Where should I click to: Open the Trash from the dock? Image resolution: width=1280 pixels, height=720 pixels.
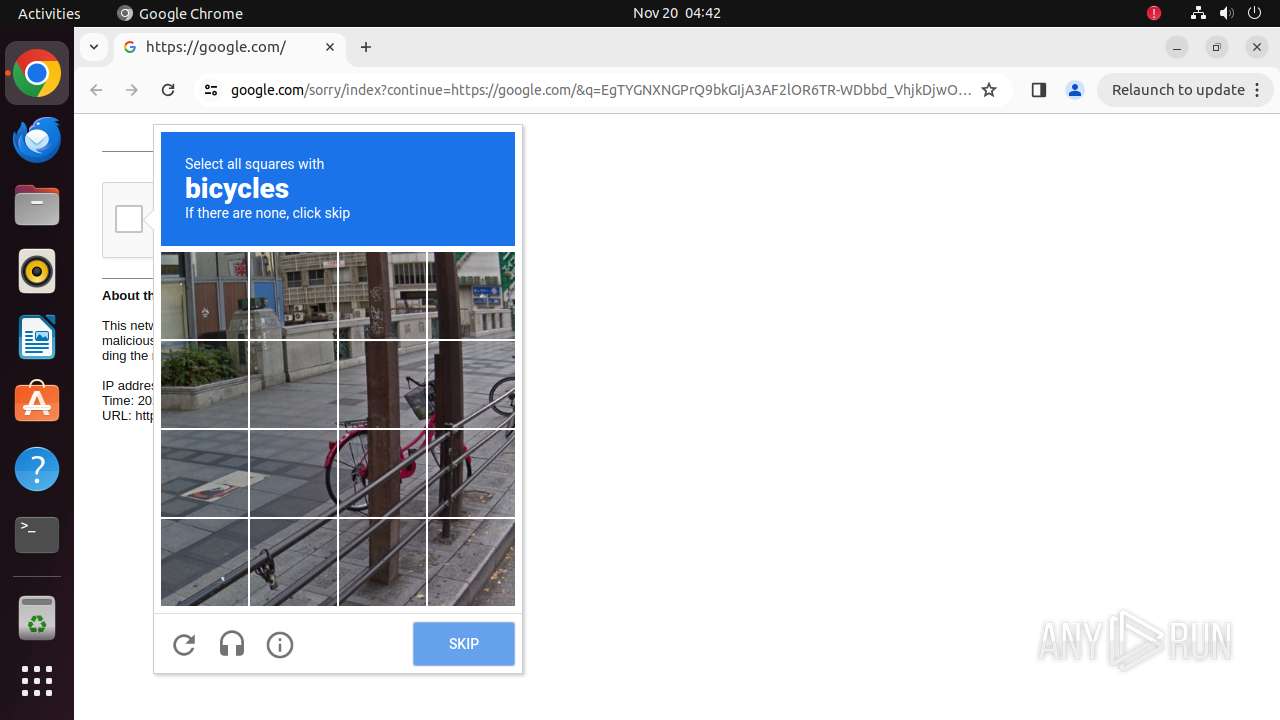point(37,619)
